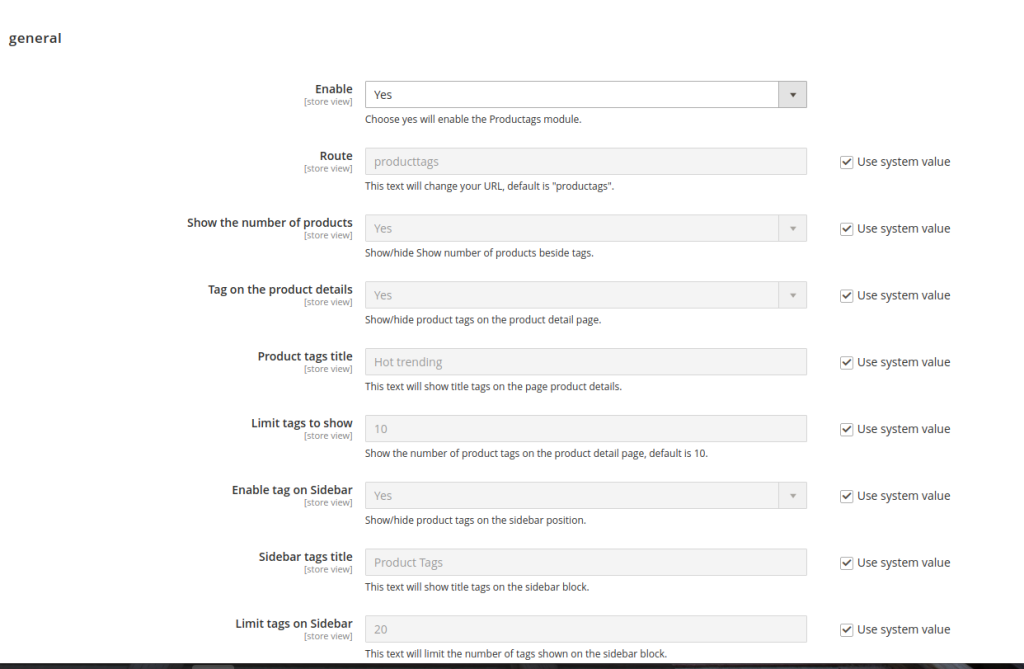Click the Sidebar tags title input
The width and height of the screenshot is (1024, 669).
coord(585,563)
